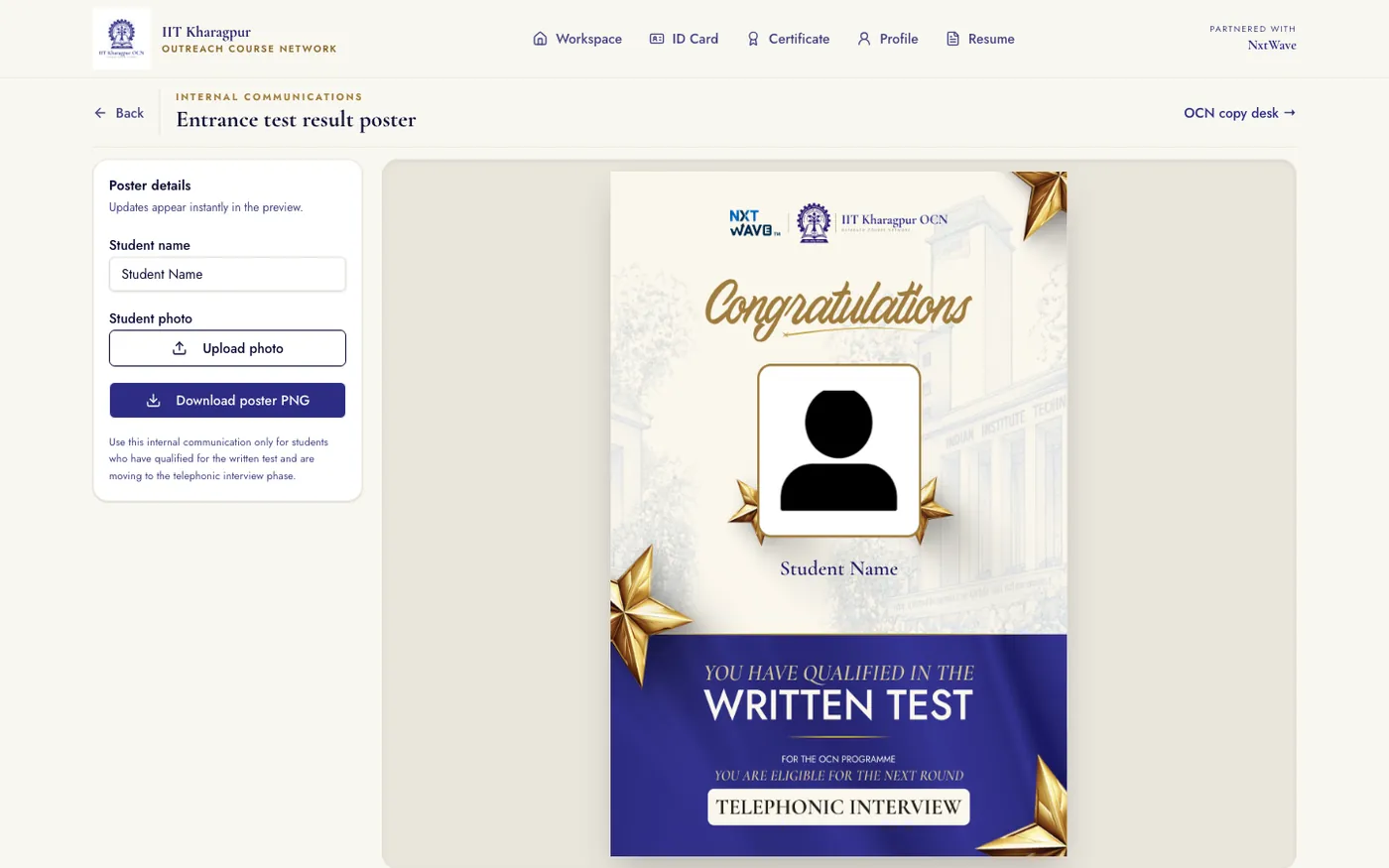Go to the Certificate page
Viewport: 1389px width, 868px height.
point(788,39)
